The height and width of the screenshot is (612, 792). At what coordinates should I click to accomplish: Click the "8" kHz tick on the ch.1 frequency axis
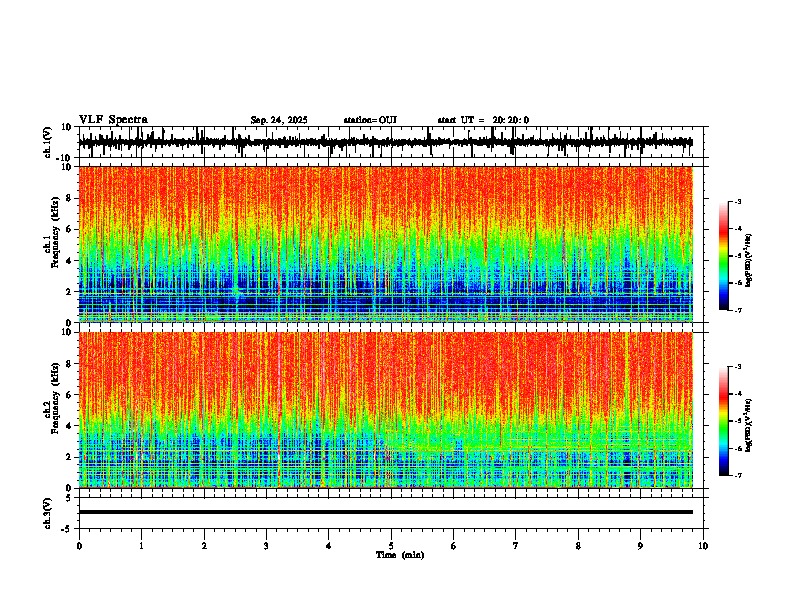pos(70,198)
